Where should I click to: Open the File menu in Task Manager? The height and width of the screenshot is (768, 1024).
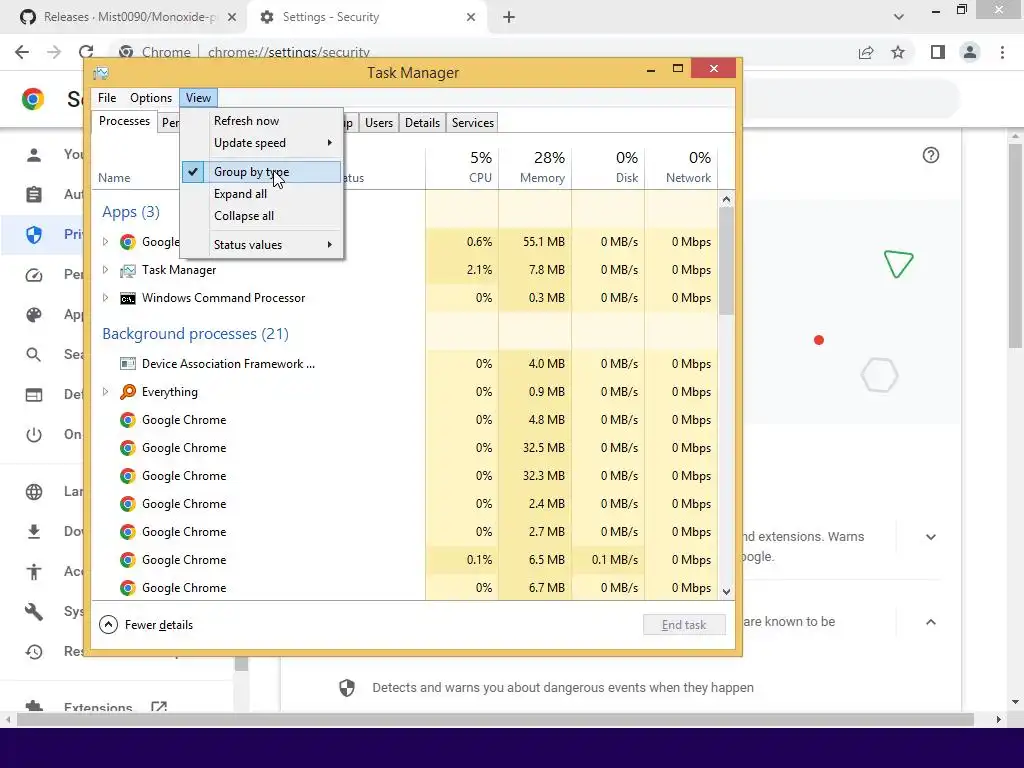[x=107, y=98]
